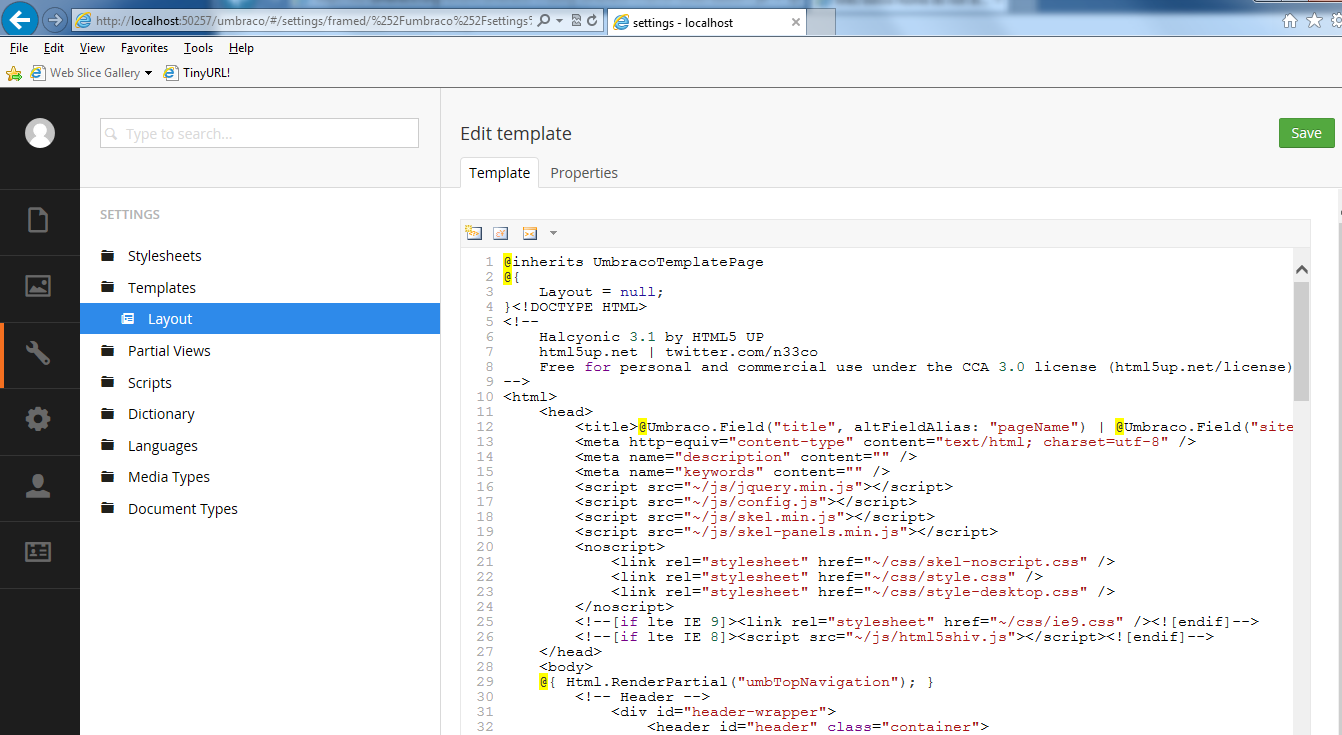Image resolution: width=1342 pixels, height=735 pixels.
Task: Open the Members card section icon
Action: point(38,552)
